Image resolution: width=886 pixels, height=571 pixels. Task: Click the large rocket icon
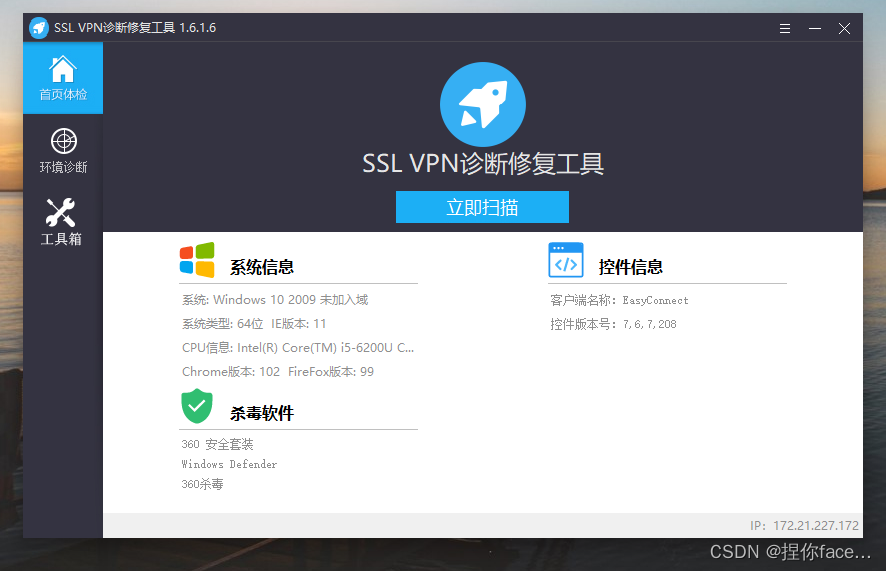pyautogui.click(x=483, y=104)
